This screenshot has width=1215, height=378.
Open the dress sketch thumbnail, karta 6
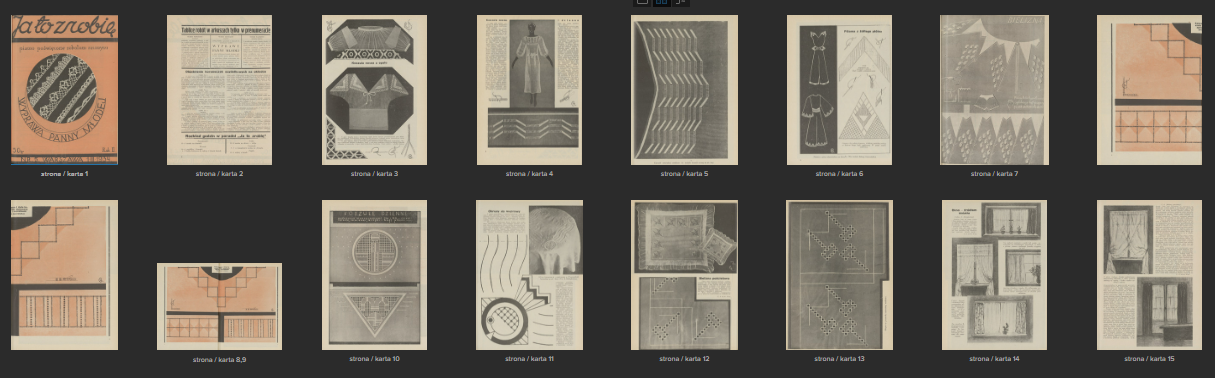pyautogui.click(x=839, y=90)
